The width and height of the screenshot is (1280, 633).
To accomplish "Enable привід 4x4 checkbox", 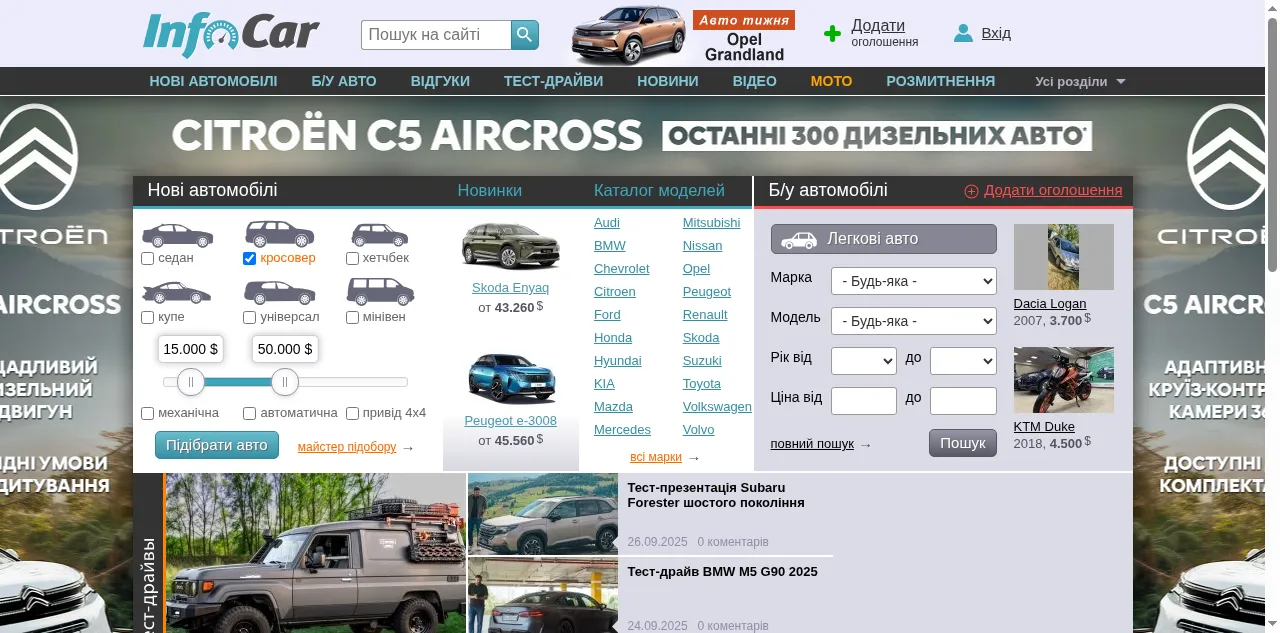I will 352,413.
